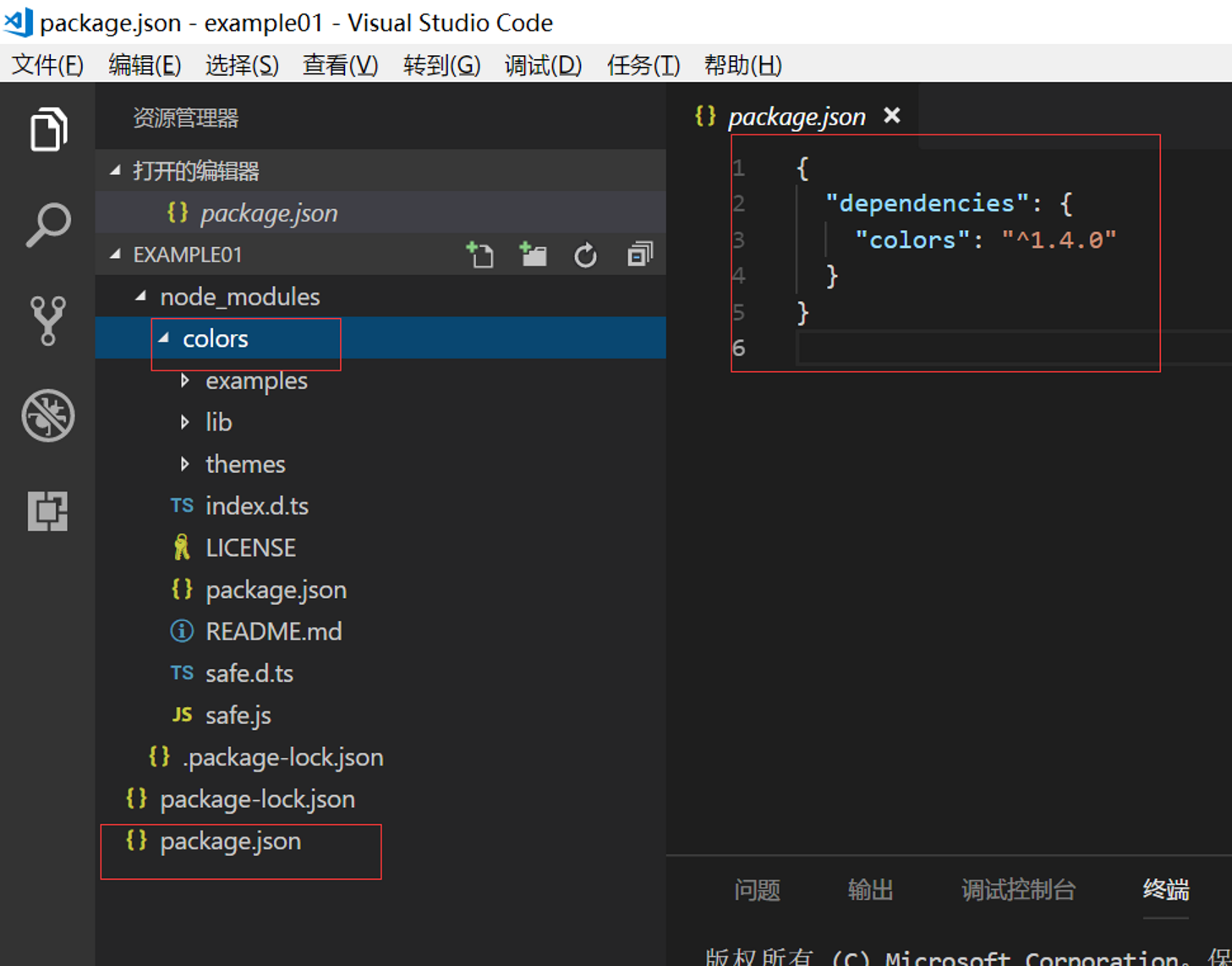Refresh the explorer tree
Image resolution: width=1232 pixels, height=966 pixels.
[x=585, y=255]
